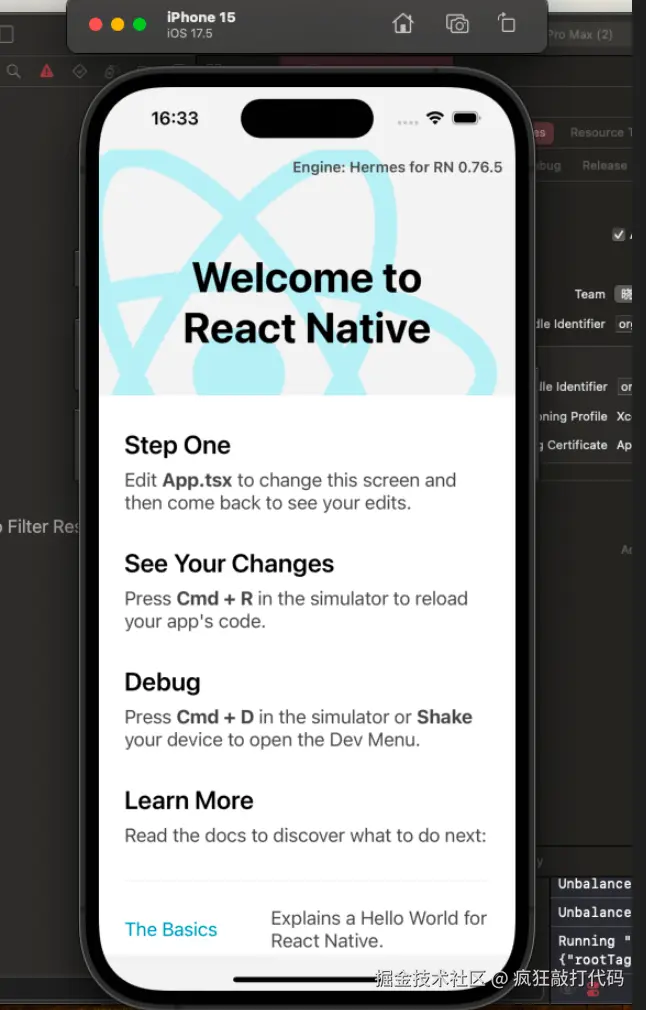The height and width of the screenshot is (1010, 646).
Task: Tap the See Your Changes heading
Action: point(229,564)
